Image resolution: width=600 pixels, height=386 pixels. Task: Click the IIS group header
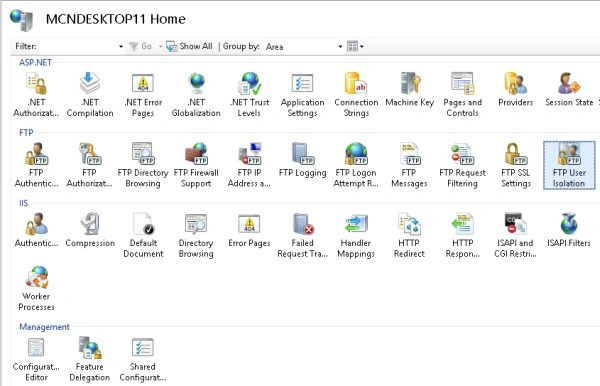tap(23, 203)
